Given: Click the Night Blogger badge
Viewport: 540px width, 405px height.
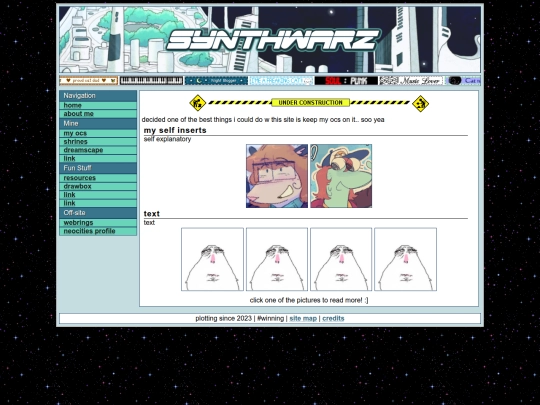Looking at the screenshot, I should (x=216, y=81).
